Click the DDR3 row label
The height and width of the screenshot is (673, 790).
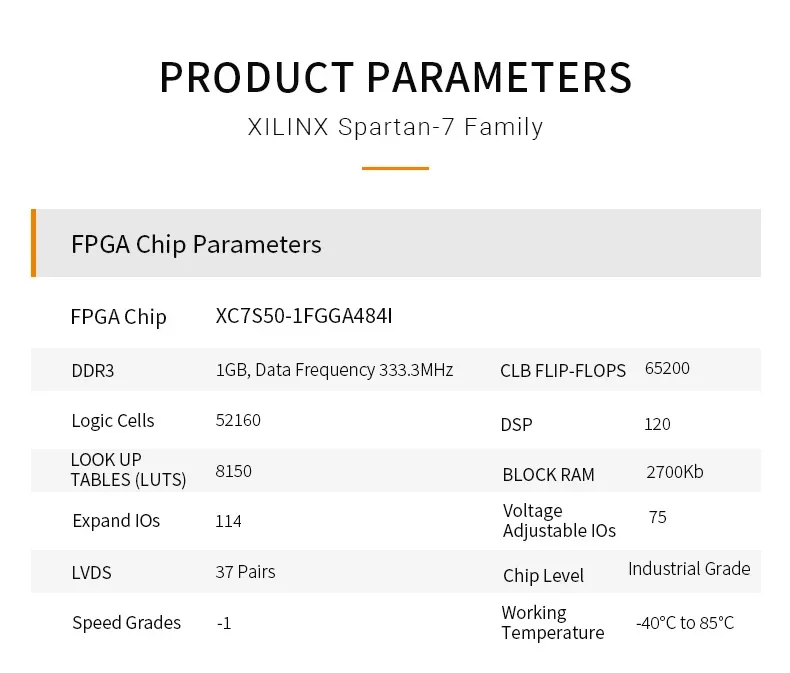93,370
